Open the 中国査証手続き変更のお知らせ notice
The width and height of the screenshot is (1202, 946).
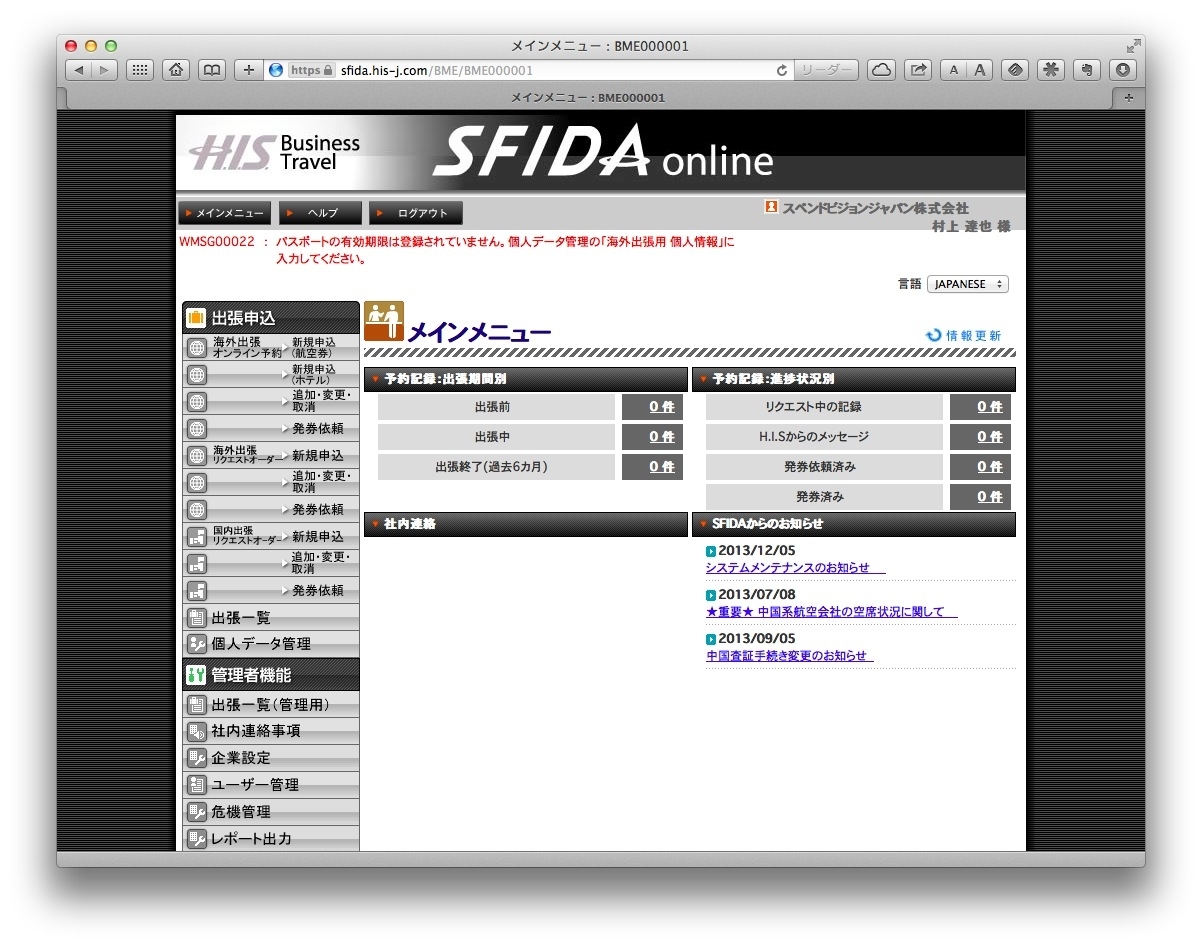coord(789,656)
